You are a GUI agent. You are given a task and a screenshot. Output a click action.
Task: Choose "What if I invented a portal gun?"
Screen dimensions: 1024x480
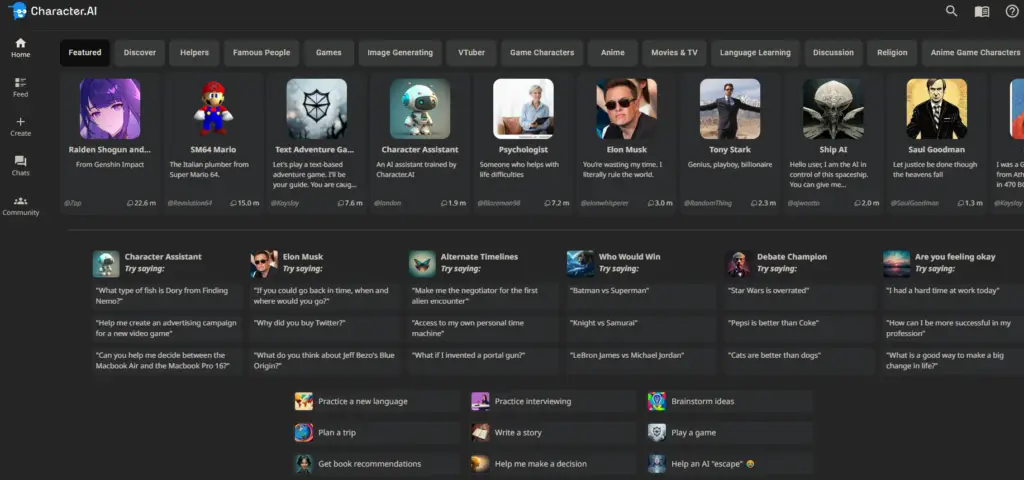[483, 360]
